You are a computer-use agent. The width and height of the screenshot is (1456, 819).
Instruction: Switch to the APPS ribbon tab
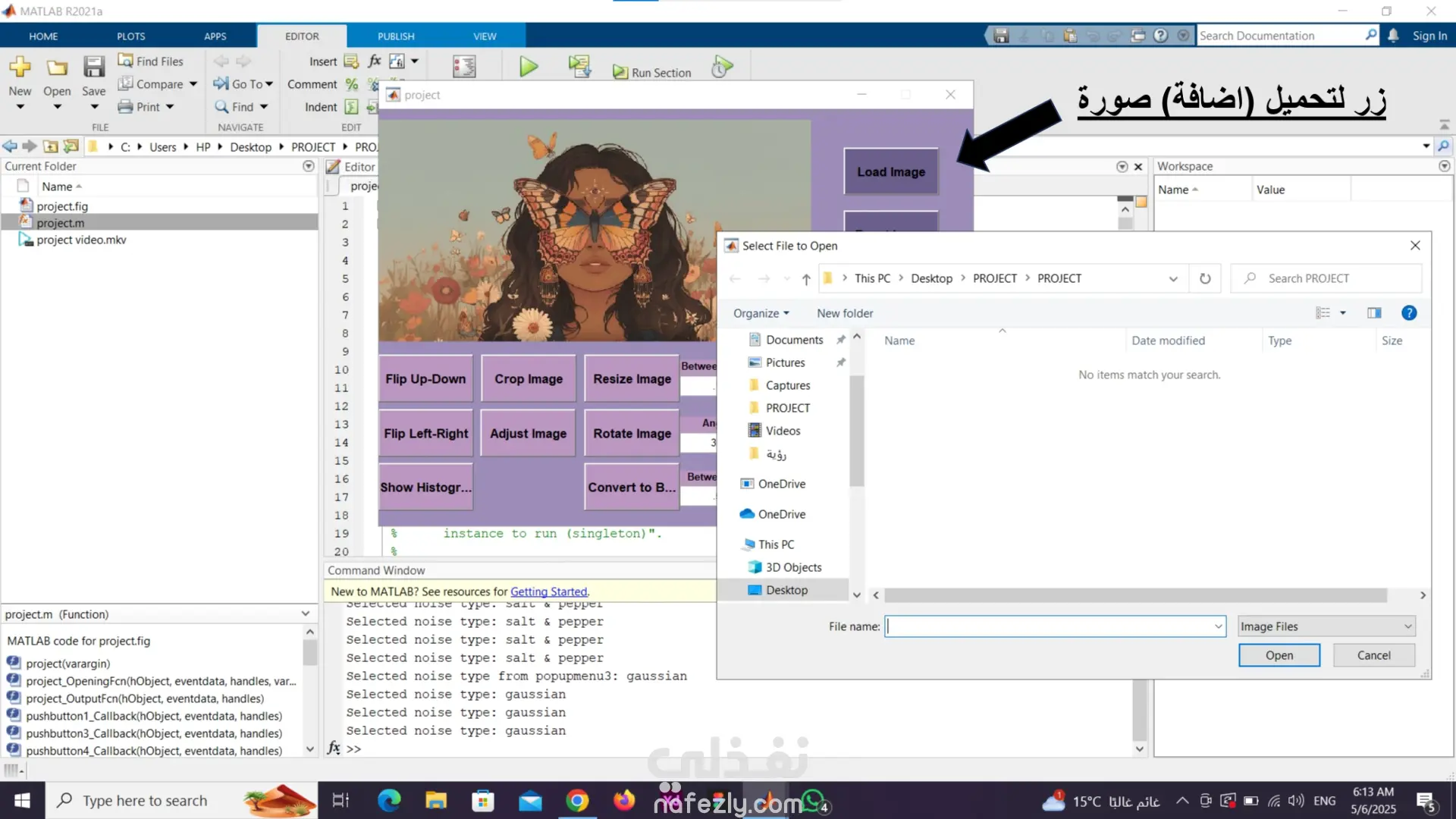click(x=215, y=36)
